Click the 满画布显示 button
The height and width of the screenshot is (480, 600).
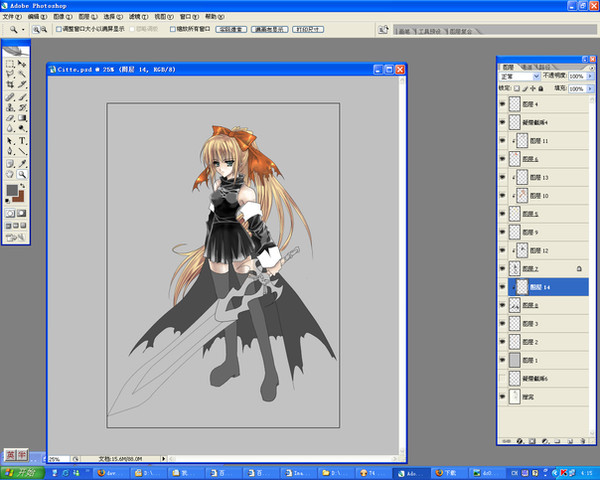(269, 29)
